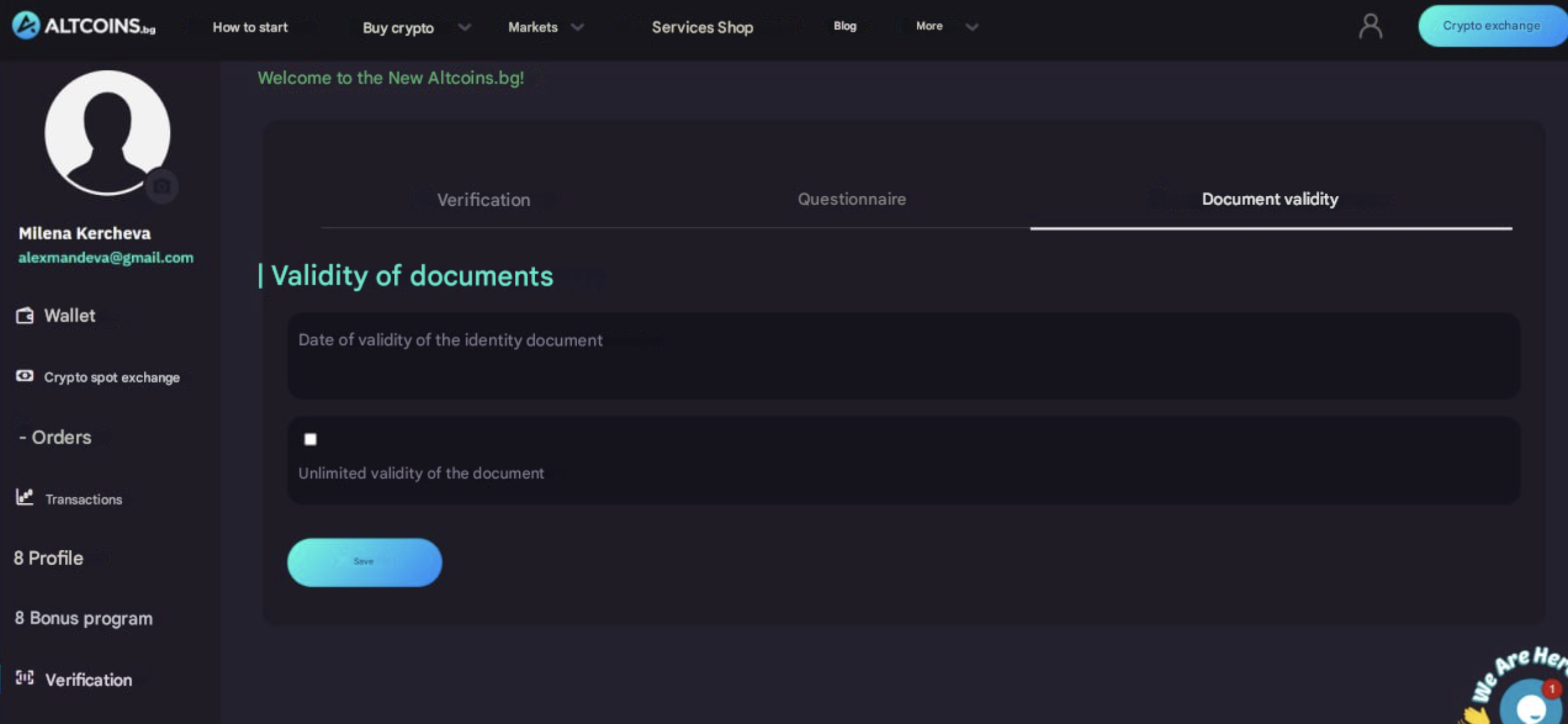The height and width of the screenshot is (724, 1568).
Task: Click the Crypto spot exchange icon
Action: tap(25, 376)
